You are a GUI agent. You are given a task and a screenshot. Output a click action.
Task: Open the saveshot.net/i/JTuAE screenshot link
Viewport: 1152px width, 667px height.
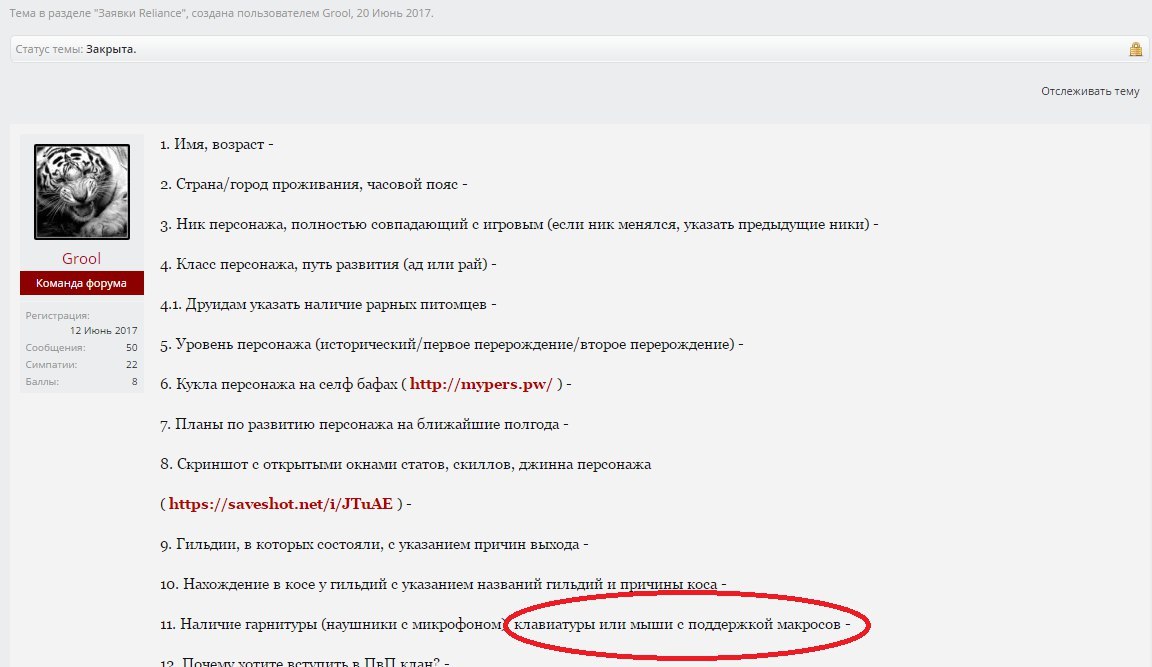[x=280, y=504]
